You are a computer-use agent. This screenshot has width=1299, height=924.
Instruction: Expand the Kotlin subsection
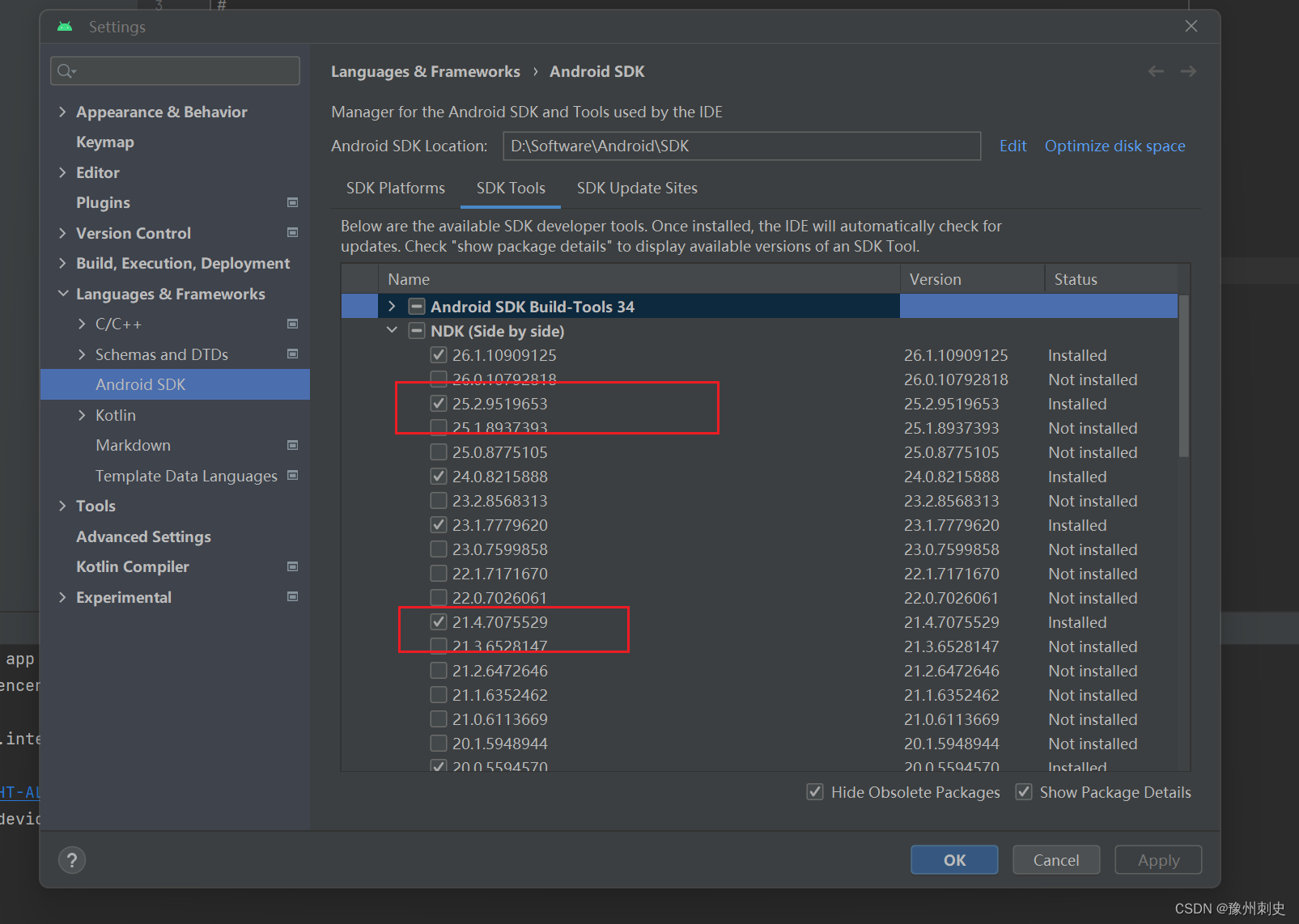[82, 415]
